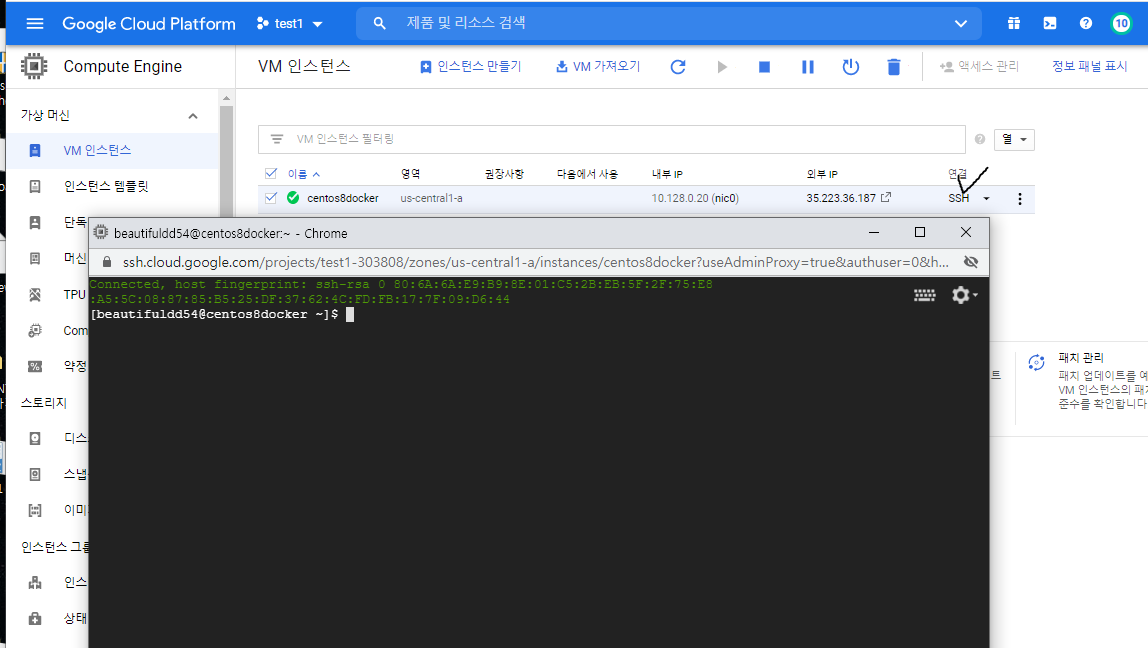Viewport: 1148px width, 648px height.
Task: Click the 약정 committed use percent icon
Action: coord(34,366)
